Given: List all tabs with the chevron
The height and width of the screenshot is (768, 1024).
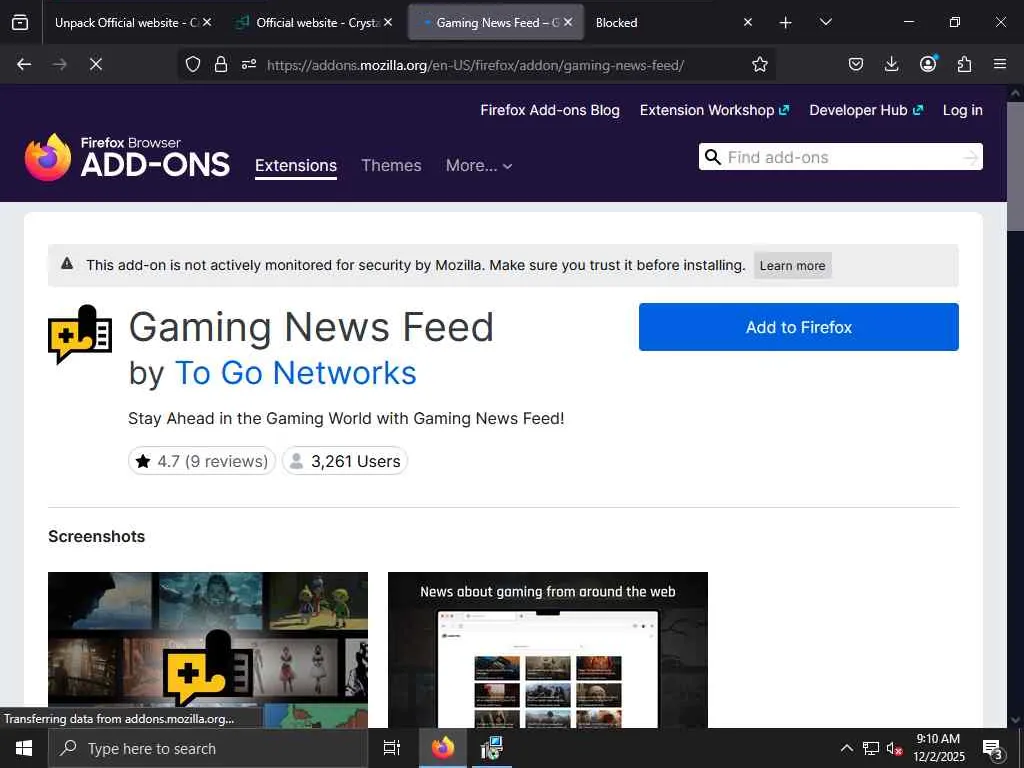Looking at the screenshot, I should click(x=825, y=23).
